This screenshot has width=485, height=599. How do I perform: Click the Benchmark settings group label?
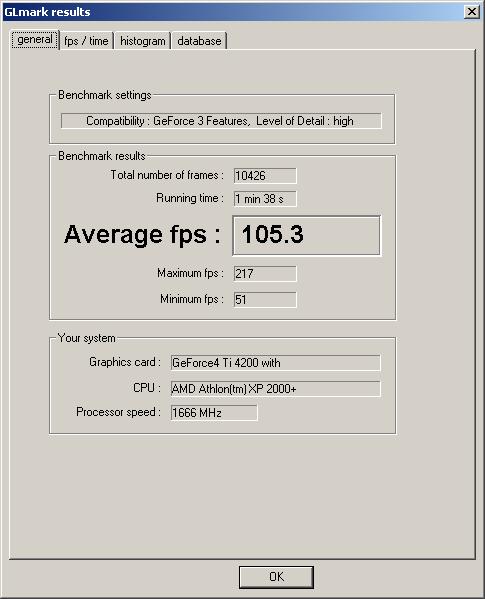(105, 95)
